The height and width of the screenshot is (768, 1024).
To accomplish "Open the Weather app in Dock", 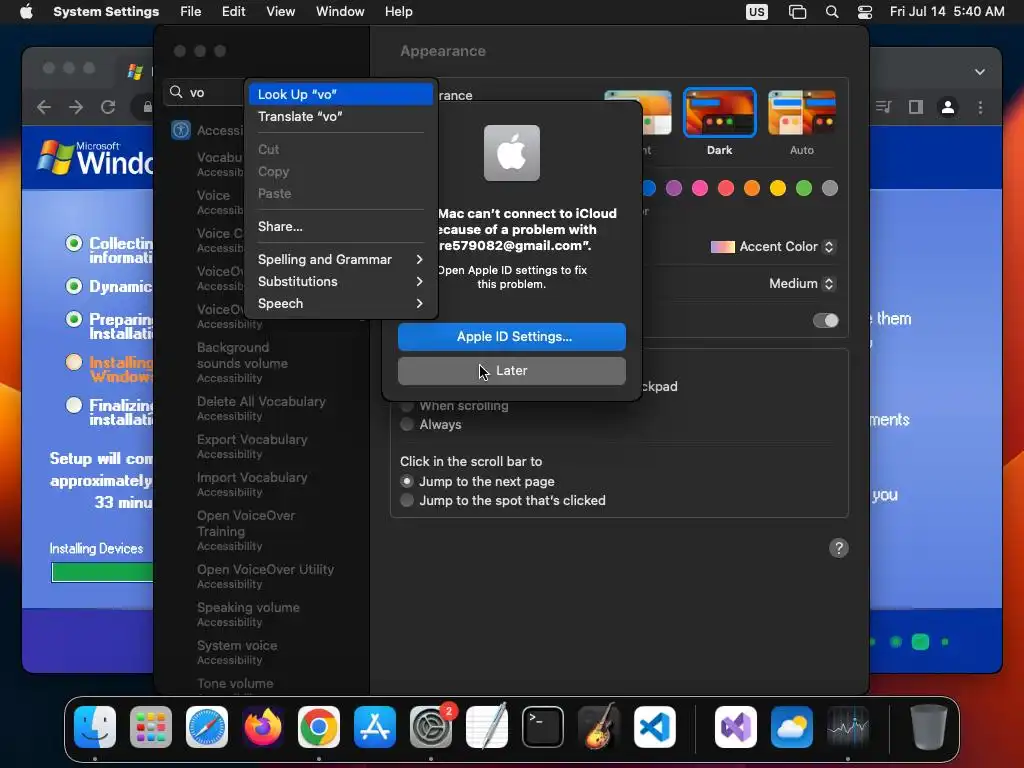I will pyautogui.click(x=792, y=727).
